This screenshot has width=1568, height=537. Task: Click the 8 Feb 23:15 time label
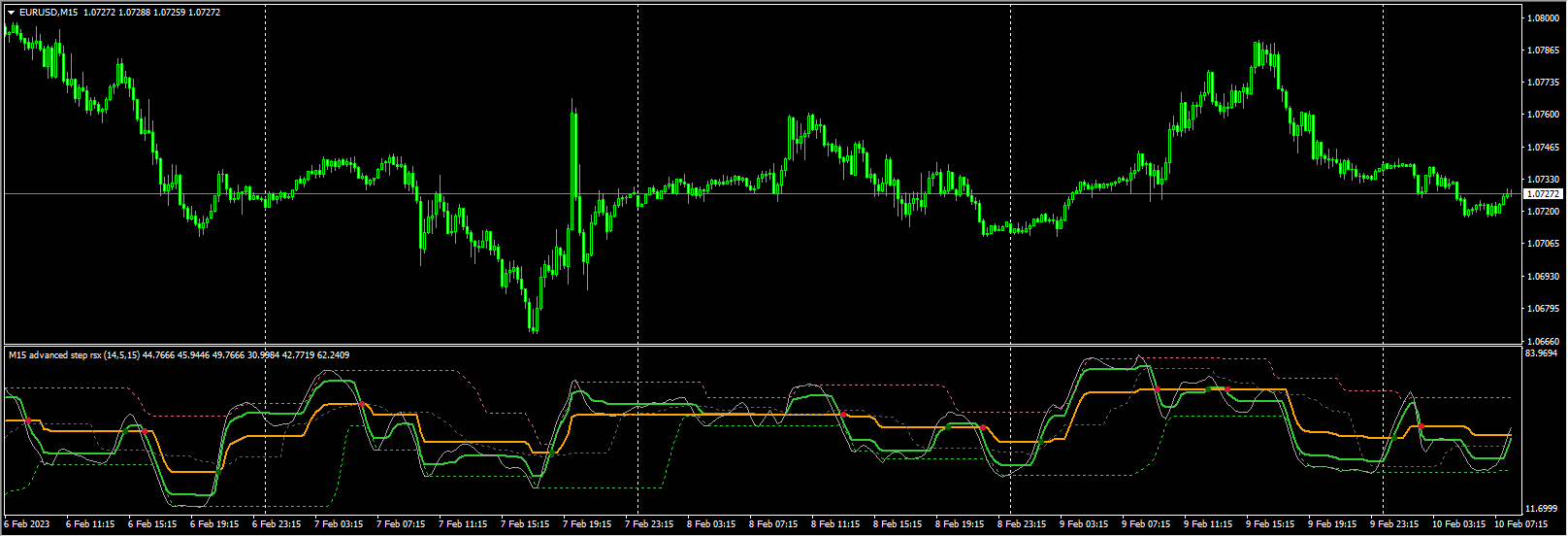point(1022,524)
